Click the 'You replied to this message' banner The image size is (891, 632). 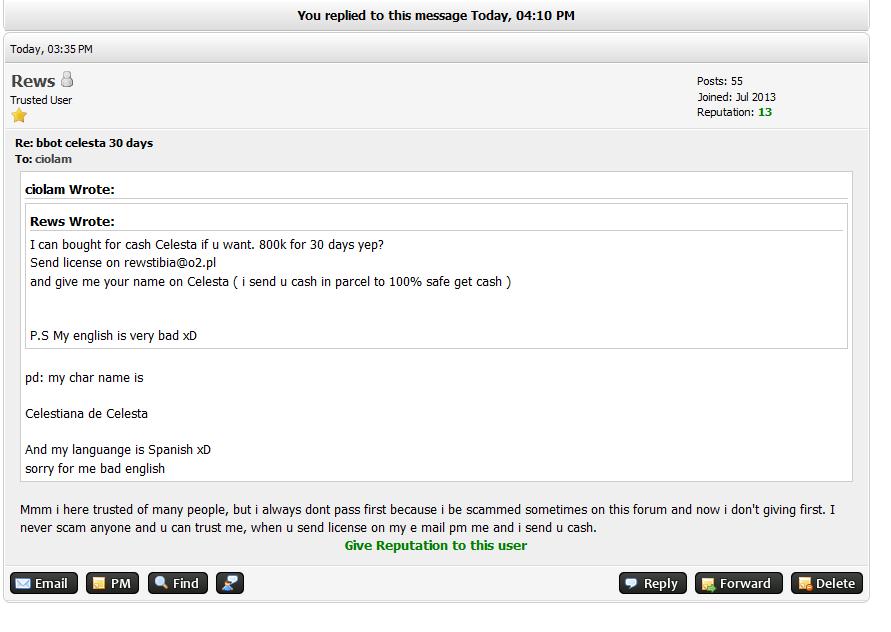435,15
